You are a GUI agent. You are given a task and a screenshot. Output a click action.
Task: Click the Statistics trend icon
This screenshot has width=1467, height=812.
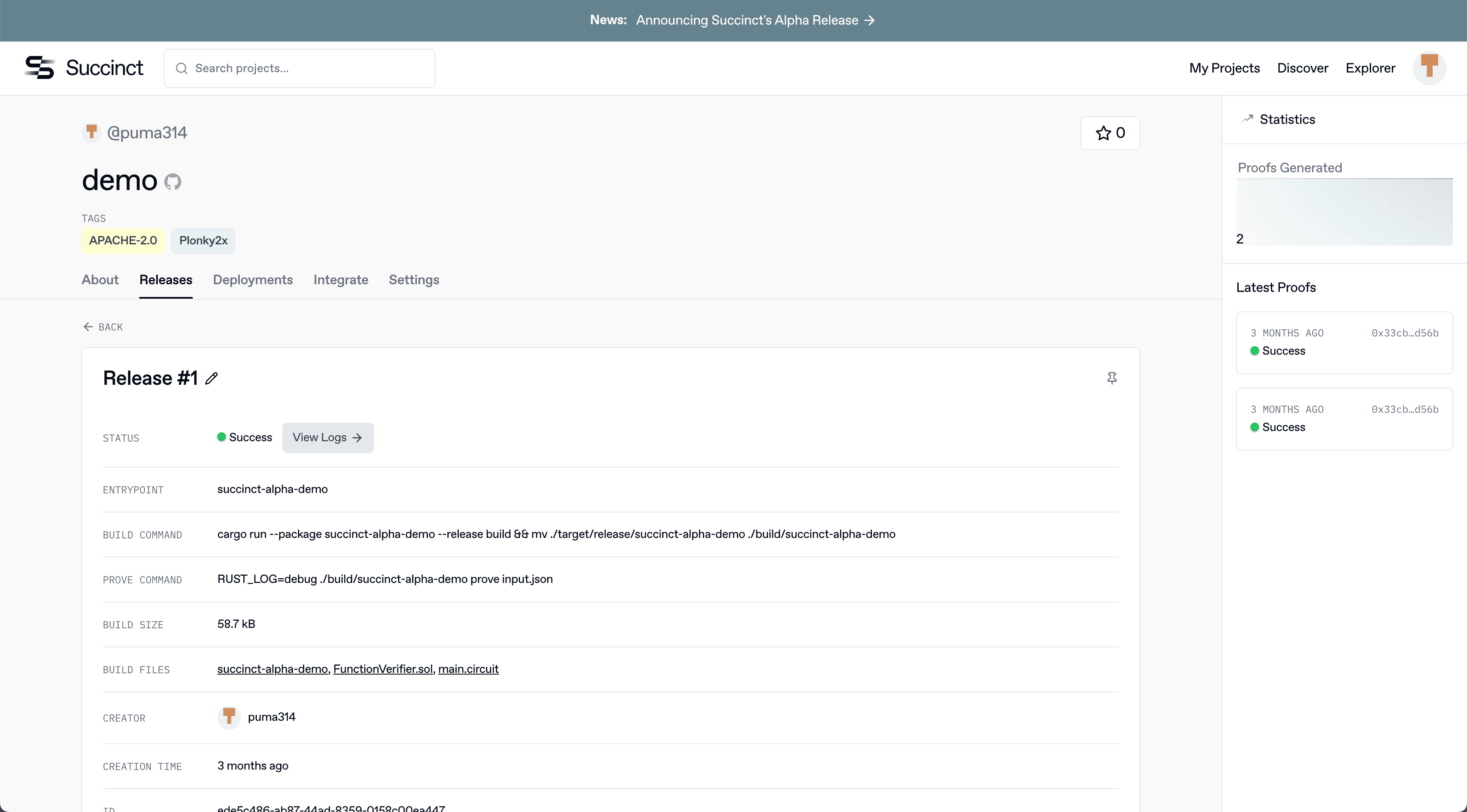click(x=1247, y=119)
